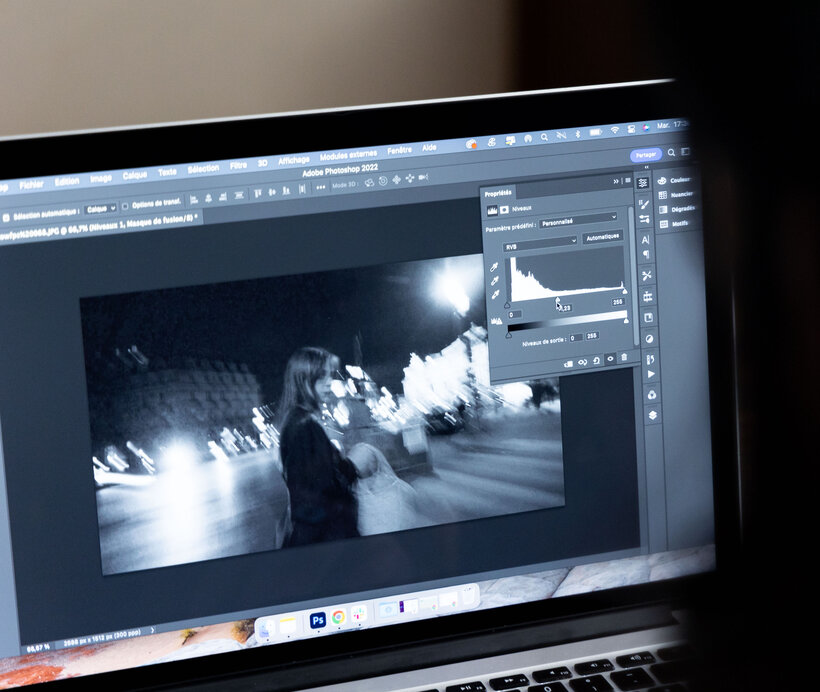Toggle Sélection automatique checkbox

pos(6,217)
